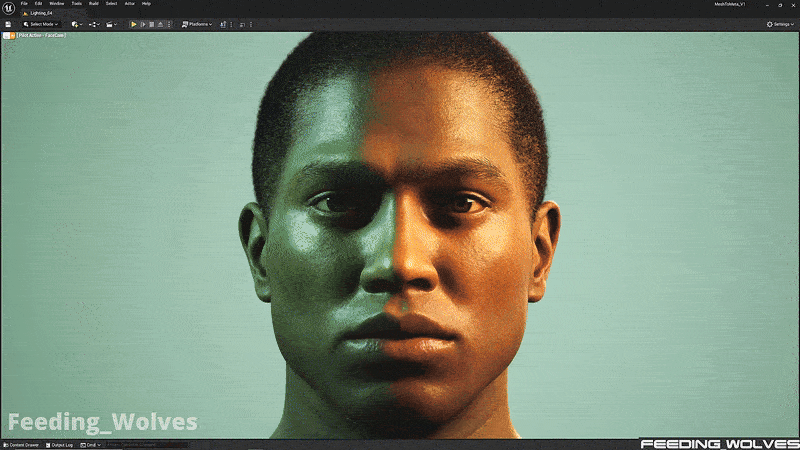Open the Select menu
This screenshot has width=800, height=450.
click(111, 4)
